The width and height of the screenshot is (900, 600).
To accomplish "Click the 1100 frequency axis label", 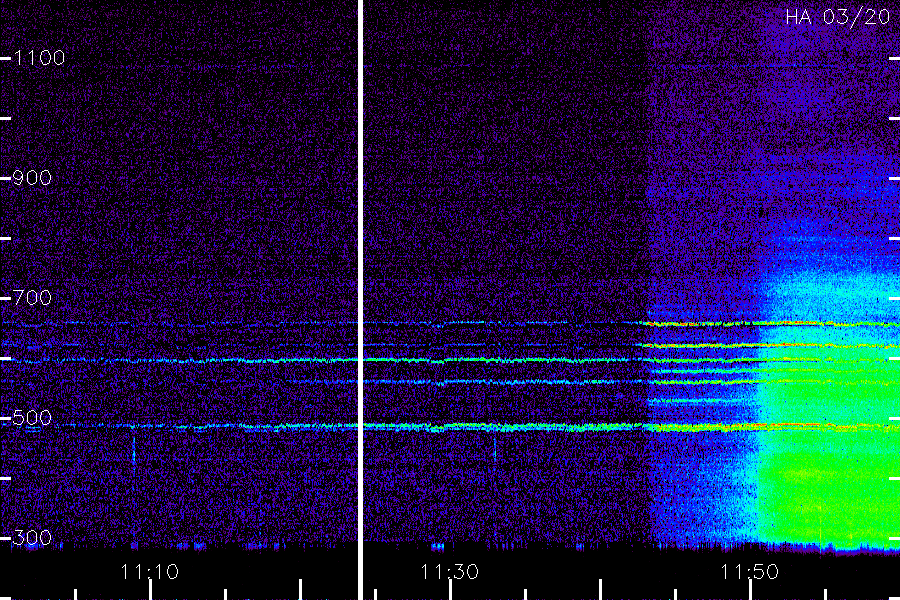I will (x=39, y=58).
